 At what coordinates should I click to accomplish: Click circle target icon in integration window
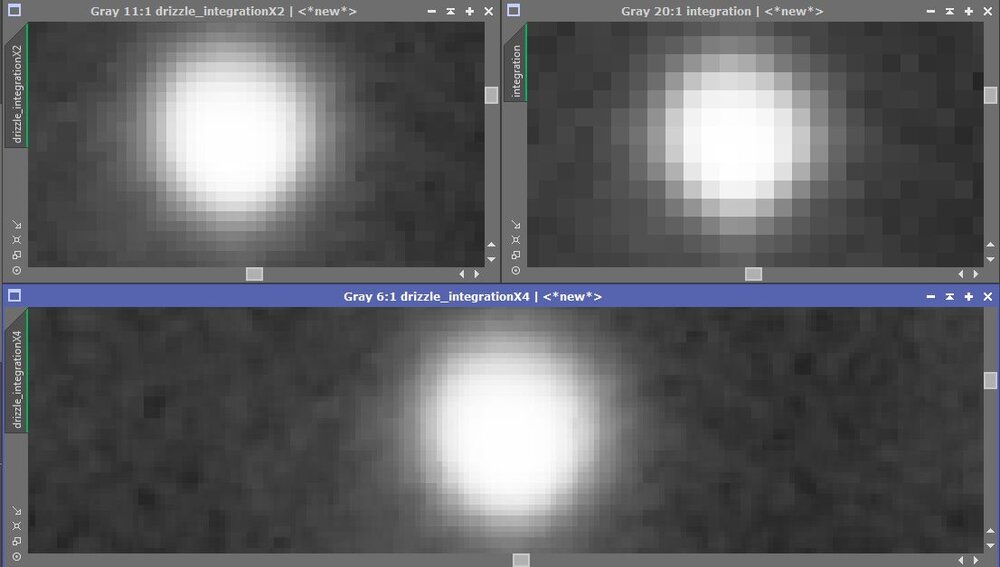pyautogui.click(x=515, y=270)
